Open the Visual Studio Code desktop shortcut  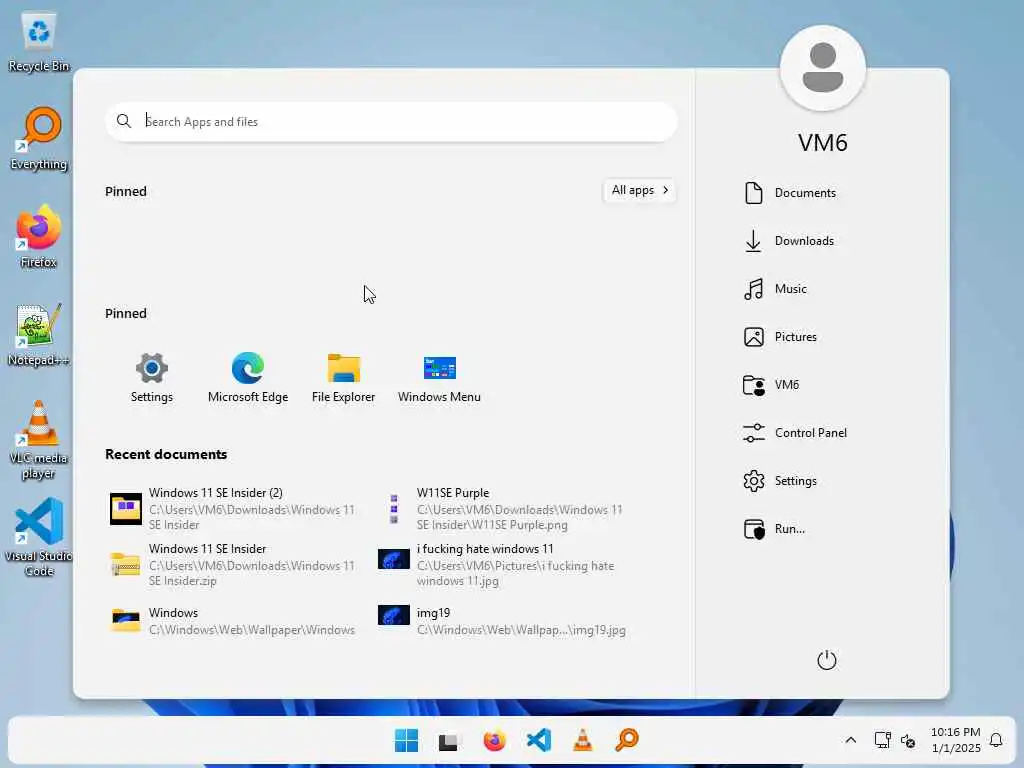click(x=39, y=537)
